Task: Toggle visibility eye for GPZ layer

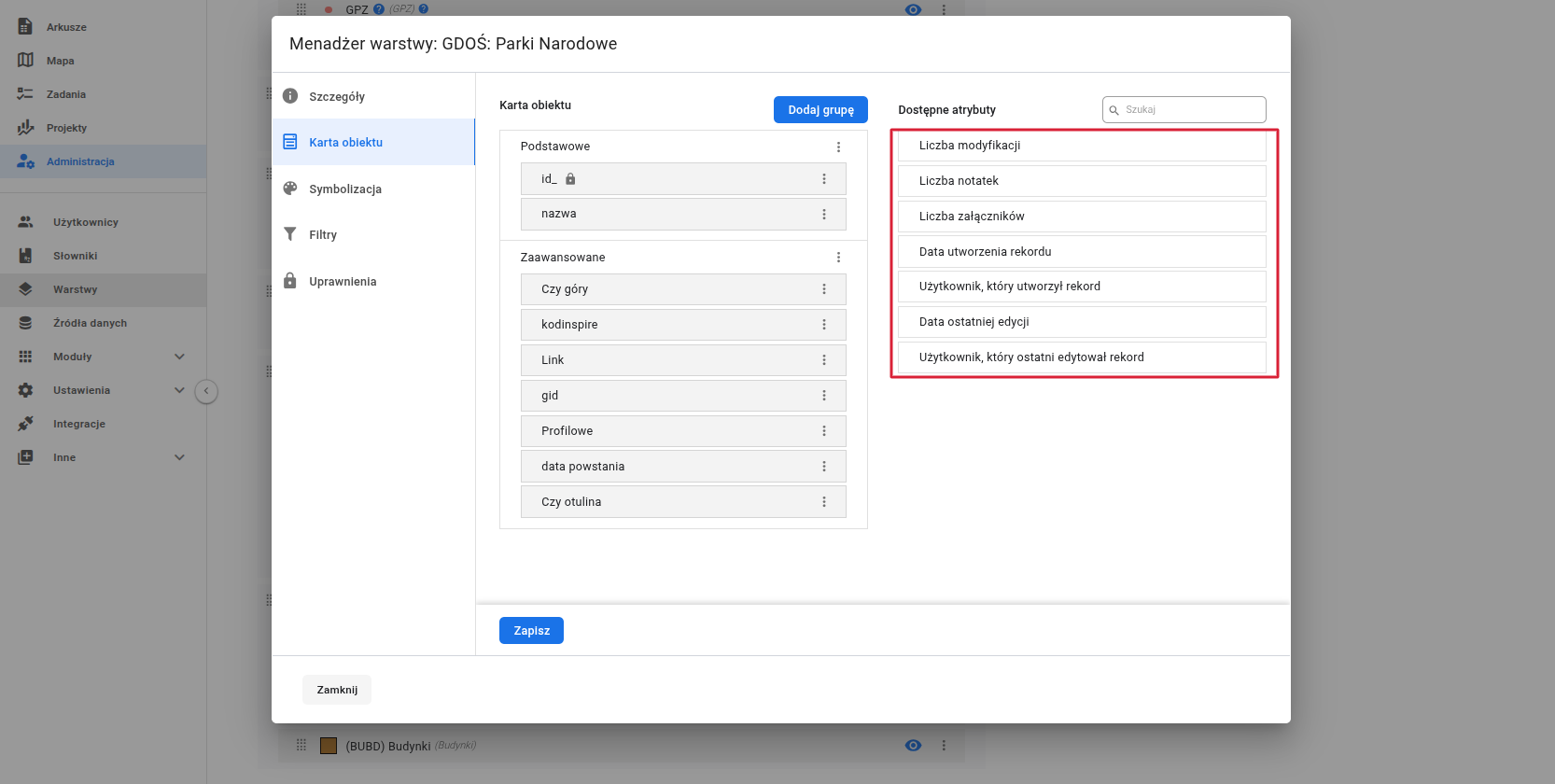Action: (913, 9)
